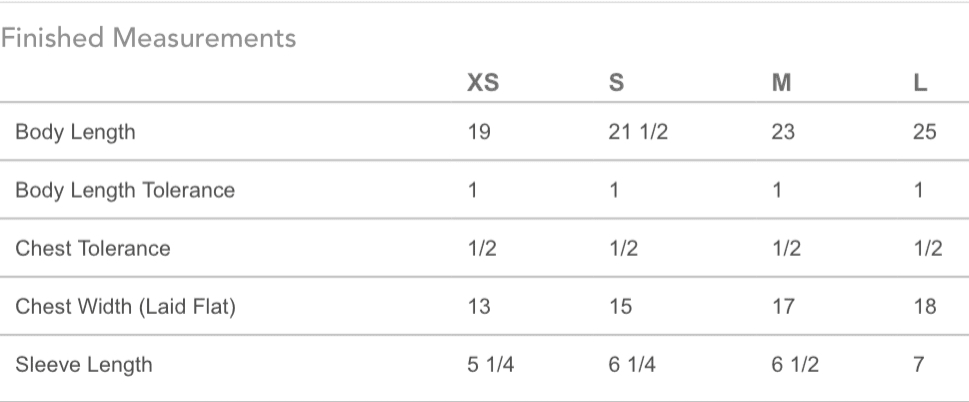Image resolution: width=969 pixels, height=402 pixels.
Task: Click the XS Chest Width value 13
Action: pos(479,306)
